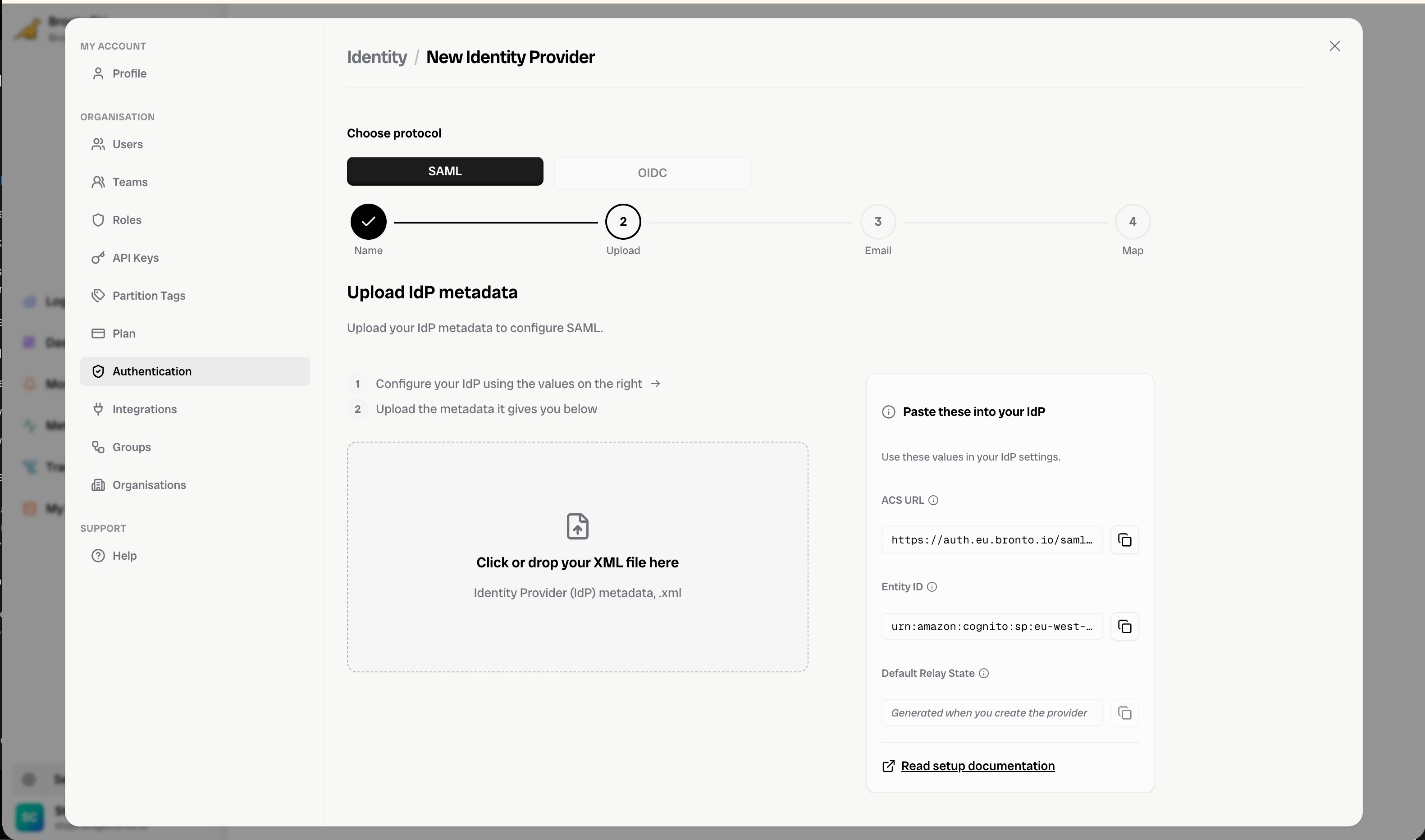Click the Roles shield icon
Image resolution: width=1425 pixels, height=840 pixels.
pos(99,220)
